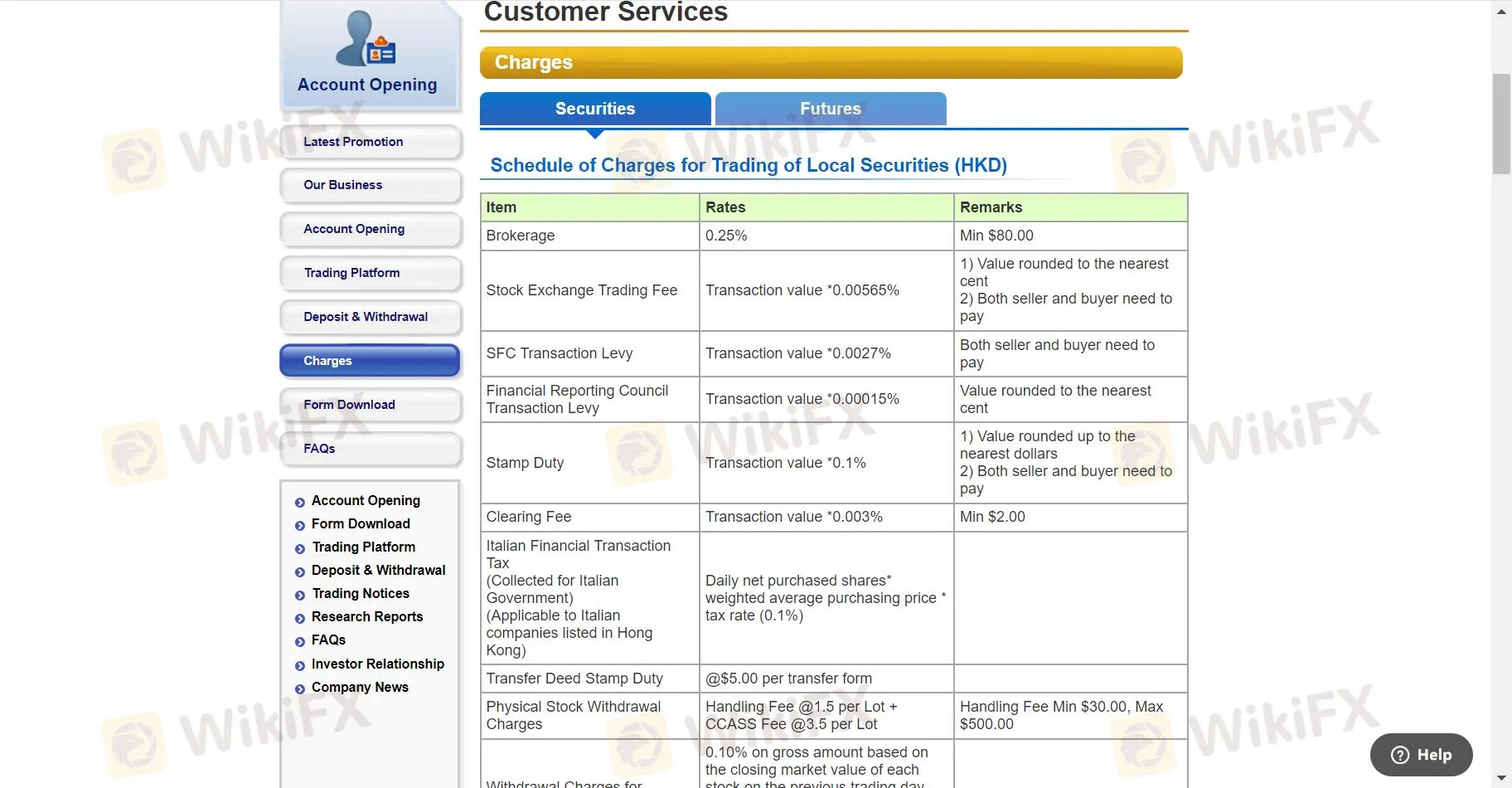Click bullet icon beside Investor Relationship
This screenshot has width=1512, height=788.
(300, 665)
